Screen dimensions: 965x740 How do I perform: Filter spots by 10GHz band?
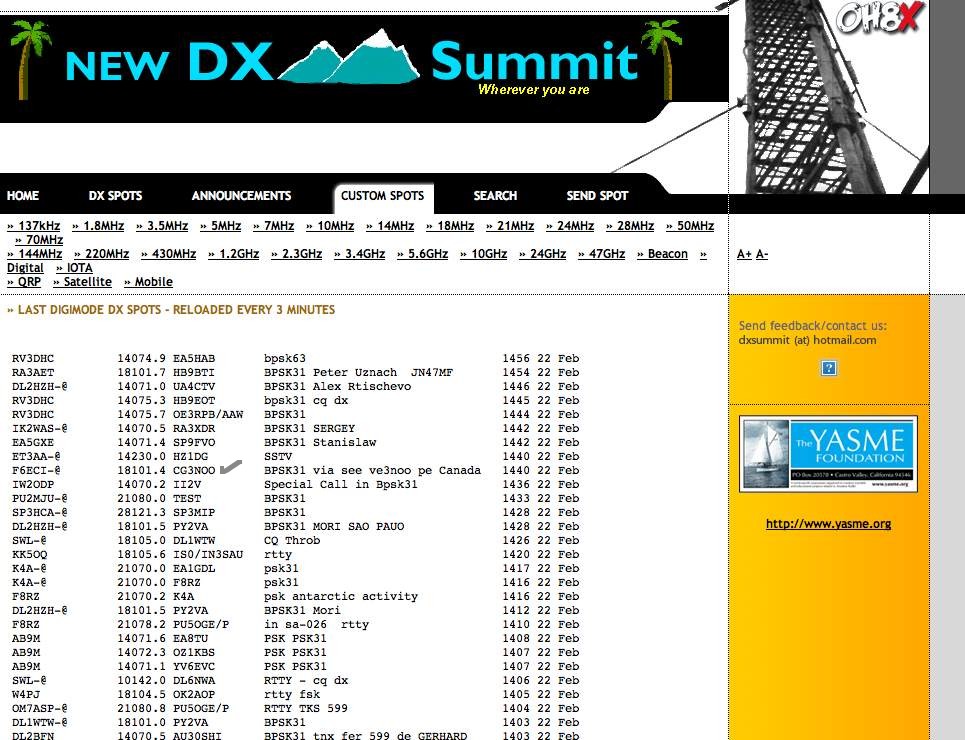(484, 254)
